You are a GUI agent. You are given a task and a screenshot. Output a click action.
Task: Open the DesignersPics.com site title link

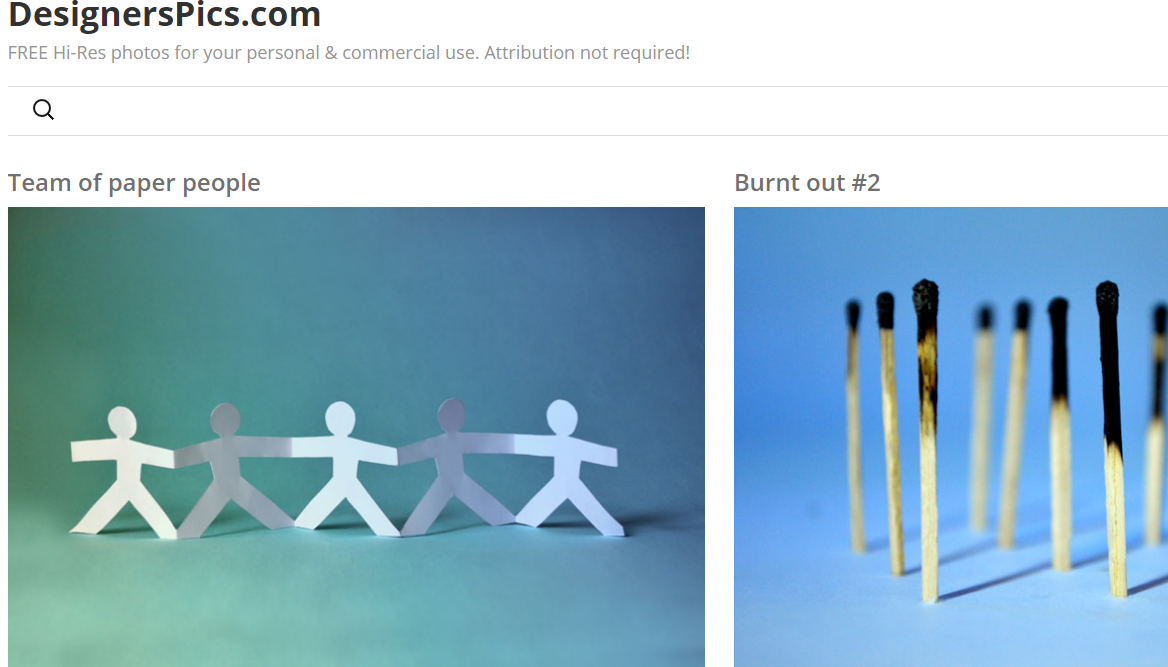point(164,15)
